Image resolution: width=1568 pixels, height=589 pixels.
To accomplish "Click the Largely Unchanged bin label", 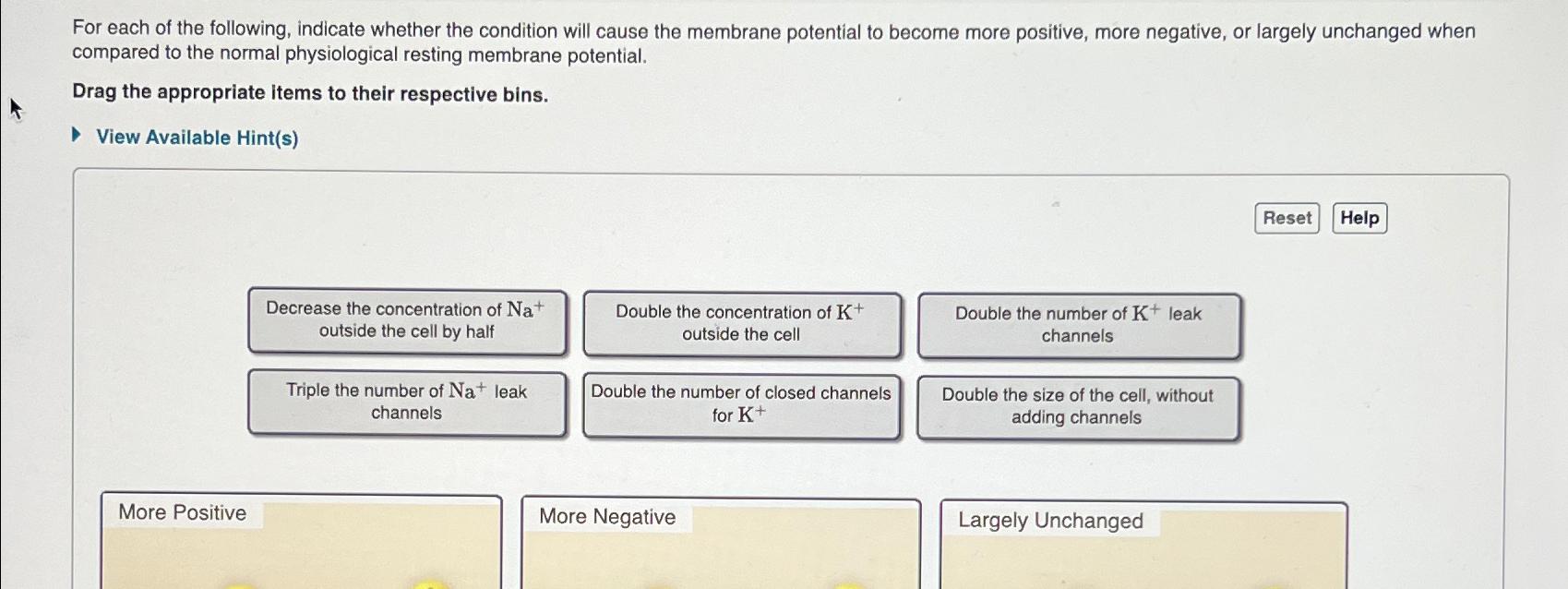I will click(x=1050, y=521).
